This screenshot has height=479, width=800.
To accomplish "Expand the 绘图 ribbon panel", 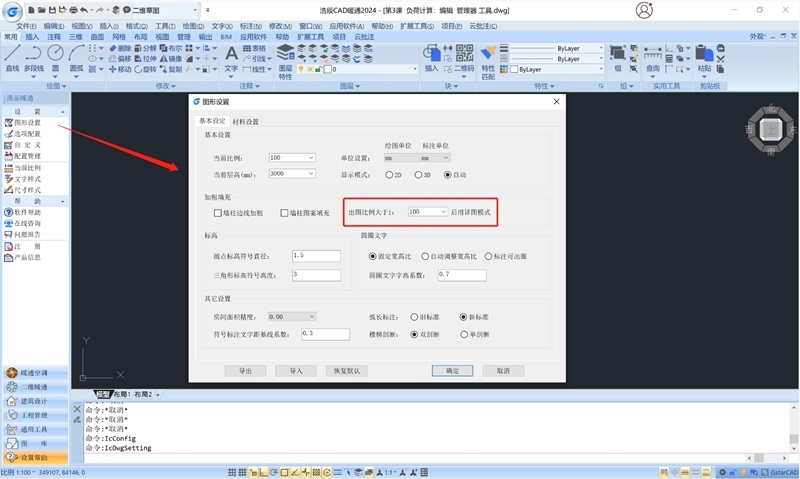I will 56,86.
